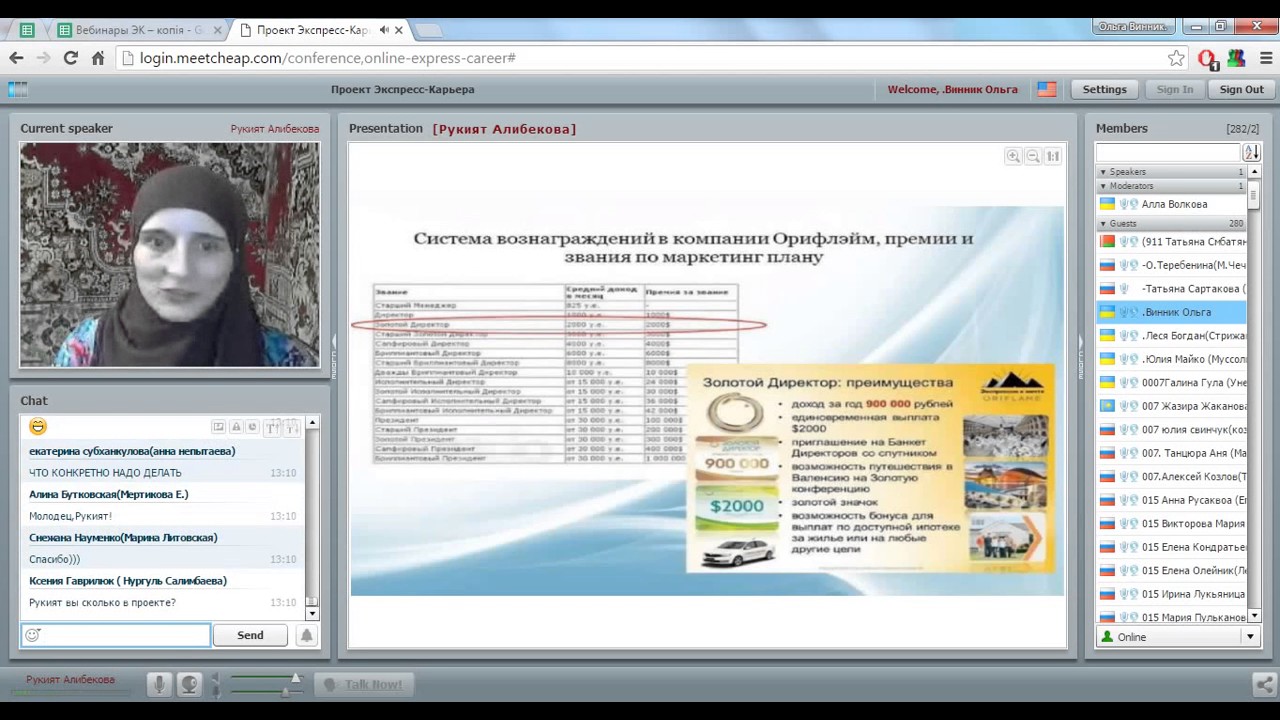Open the Online status dropdown
The width and height of the screenshot is (1280, 720).
(x=1249, y=637)
